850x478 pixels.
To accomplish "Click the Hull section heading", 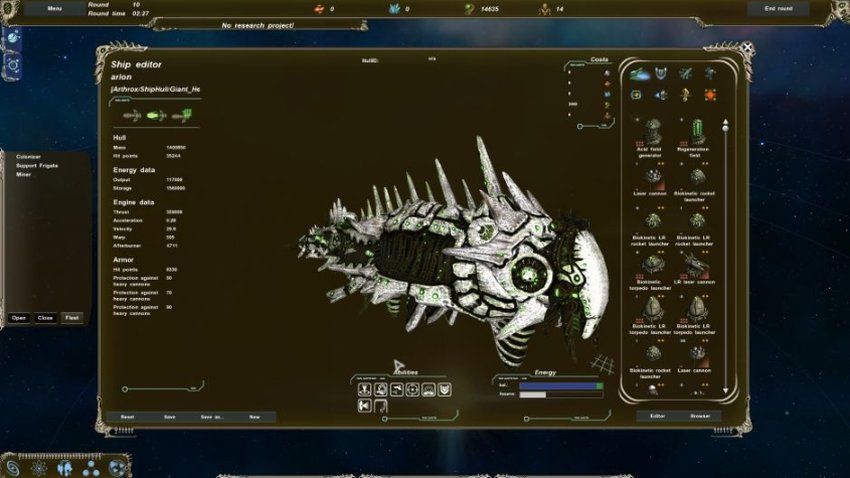I will (119, 138).
